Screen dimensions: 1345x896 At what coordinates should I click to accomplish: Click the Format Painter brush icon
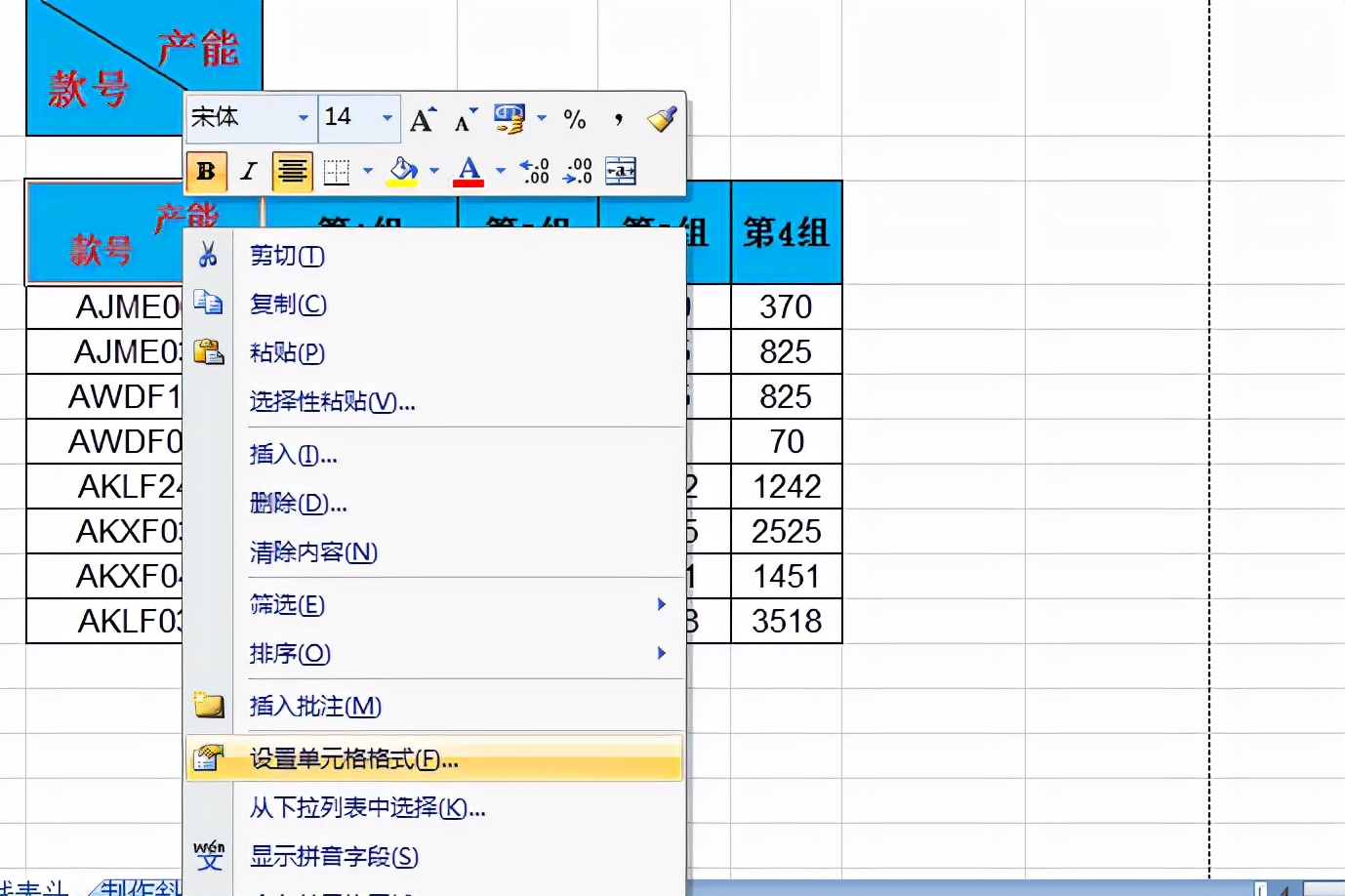(662, 119)
